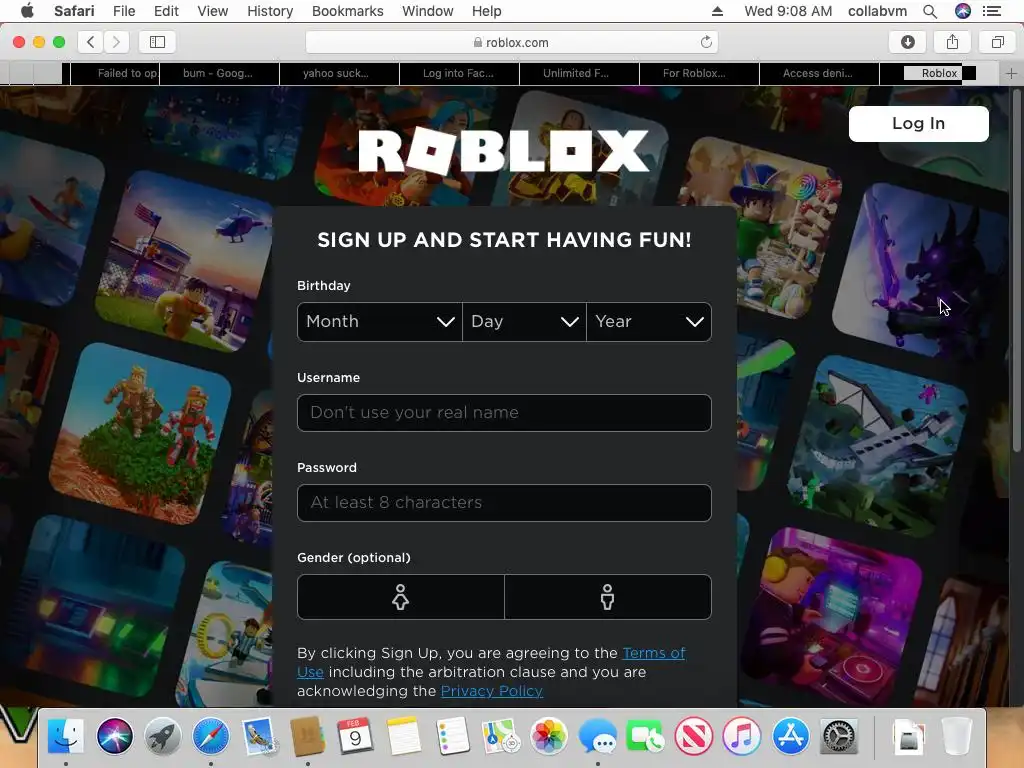The height and width of the screenshot is (768, 1024).
Task: Switch to the "For Roblox..." tab
Action: coord(699,73)
